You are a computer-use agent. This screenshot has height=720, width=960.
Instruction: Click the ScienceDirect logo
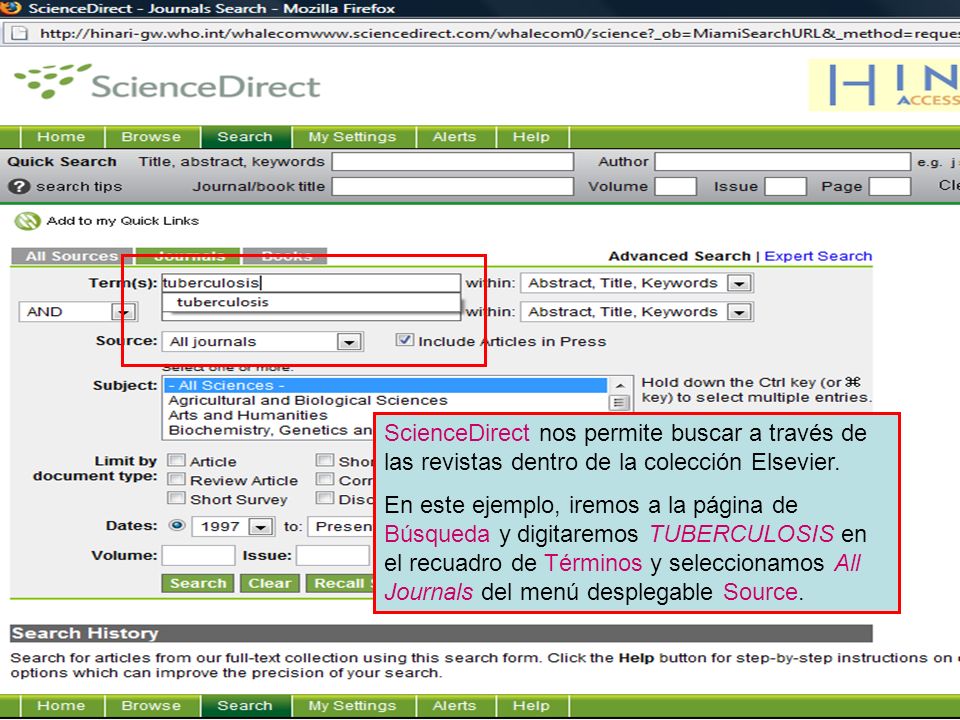pos(167,83)
